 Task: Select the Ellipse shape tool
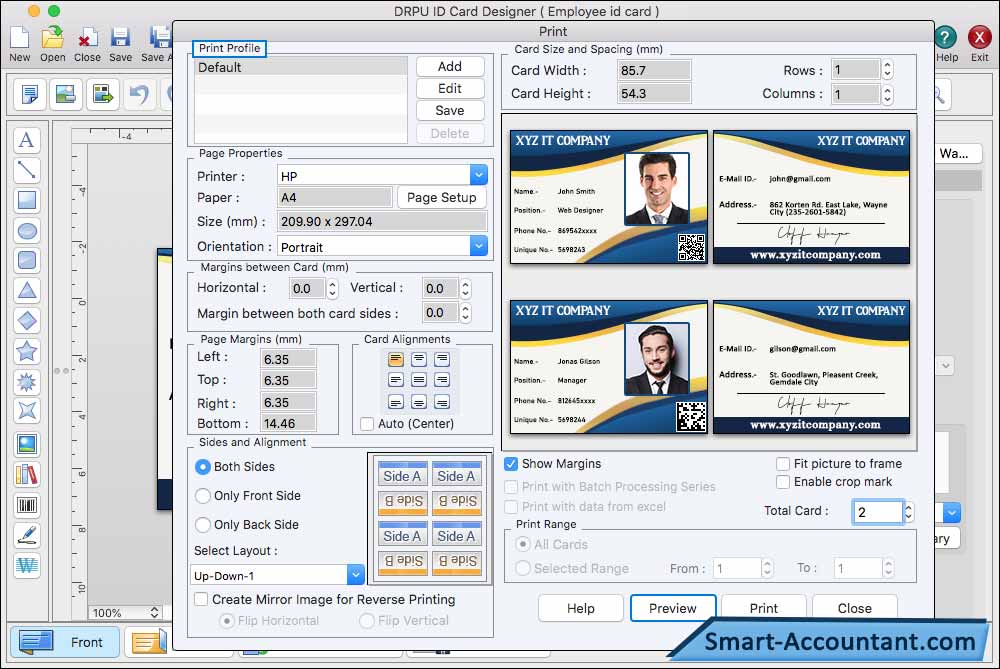click(x=27, y=230)
